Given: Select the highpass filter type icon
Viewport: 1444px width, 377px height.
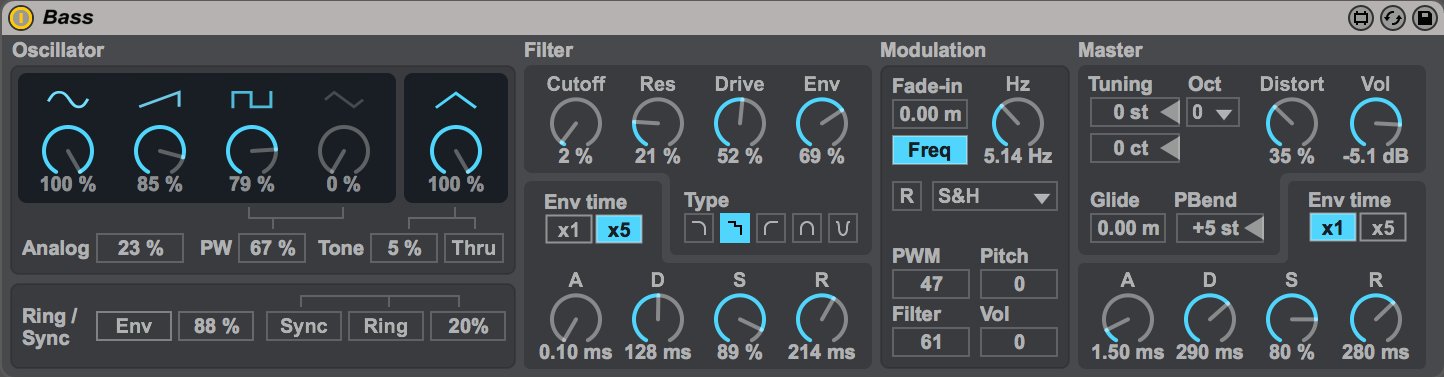Looking at the screenshot, I should click(x=771, y=229).
